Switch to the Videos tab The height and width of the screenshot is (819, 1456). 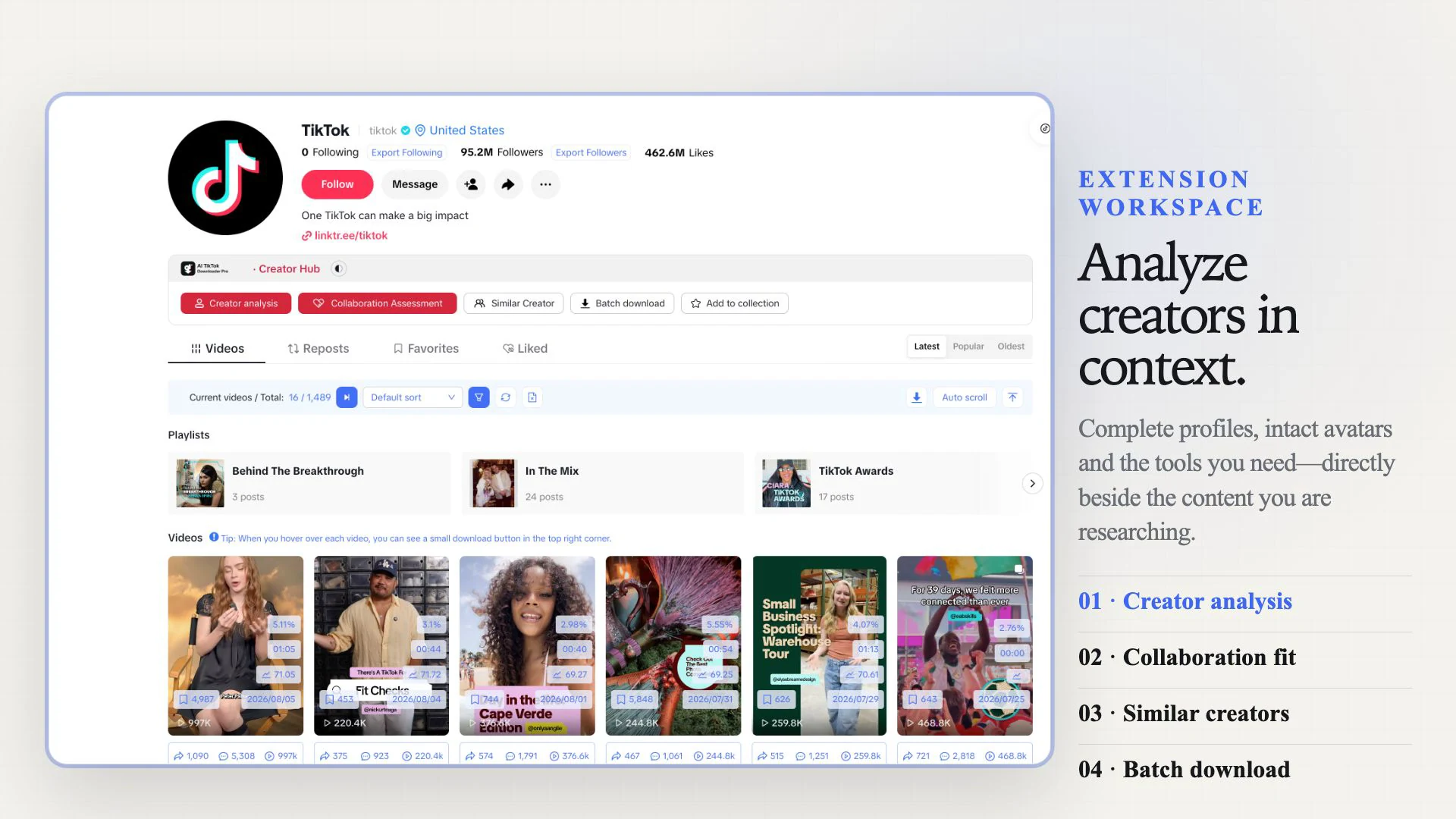pos(217,349)
